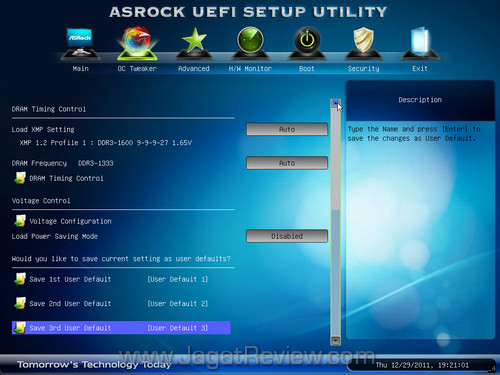Open the H/W Monitor radar icon
The width and height of the screenshot is (500, 375).
pyautogui.click(x=250, y=44)
